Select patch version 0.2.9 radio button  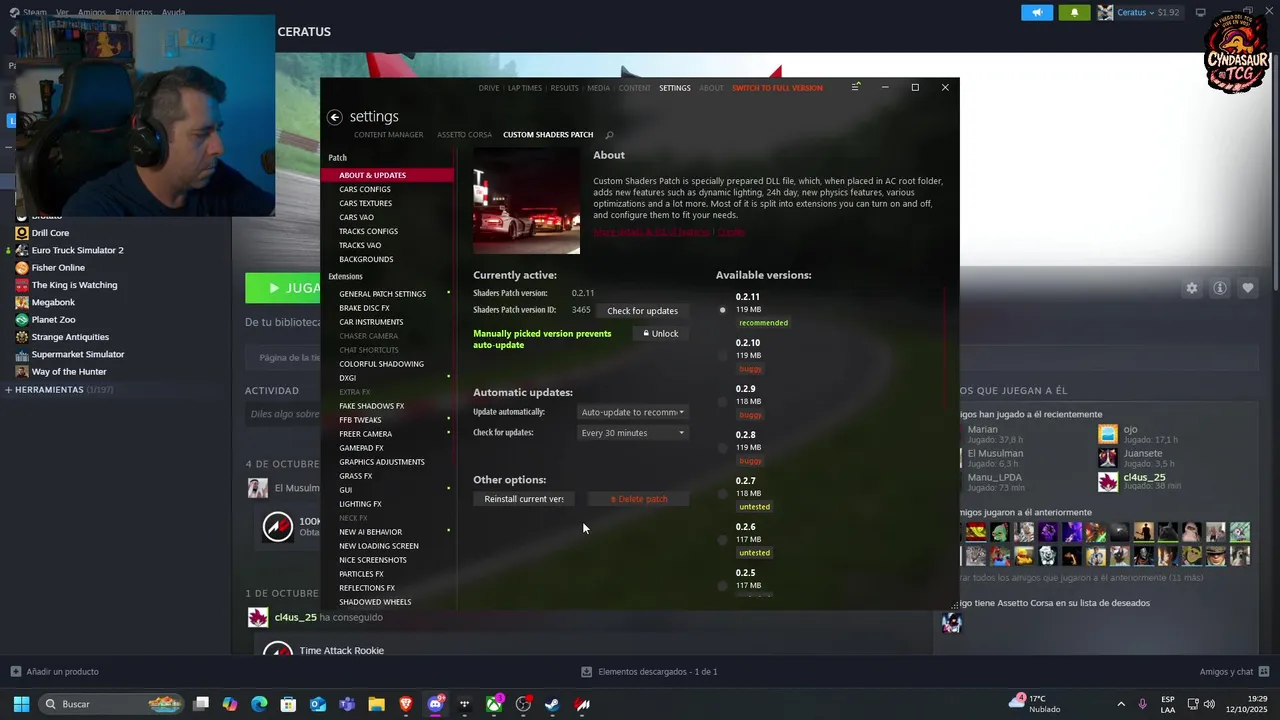[723, 402]
